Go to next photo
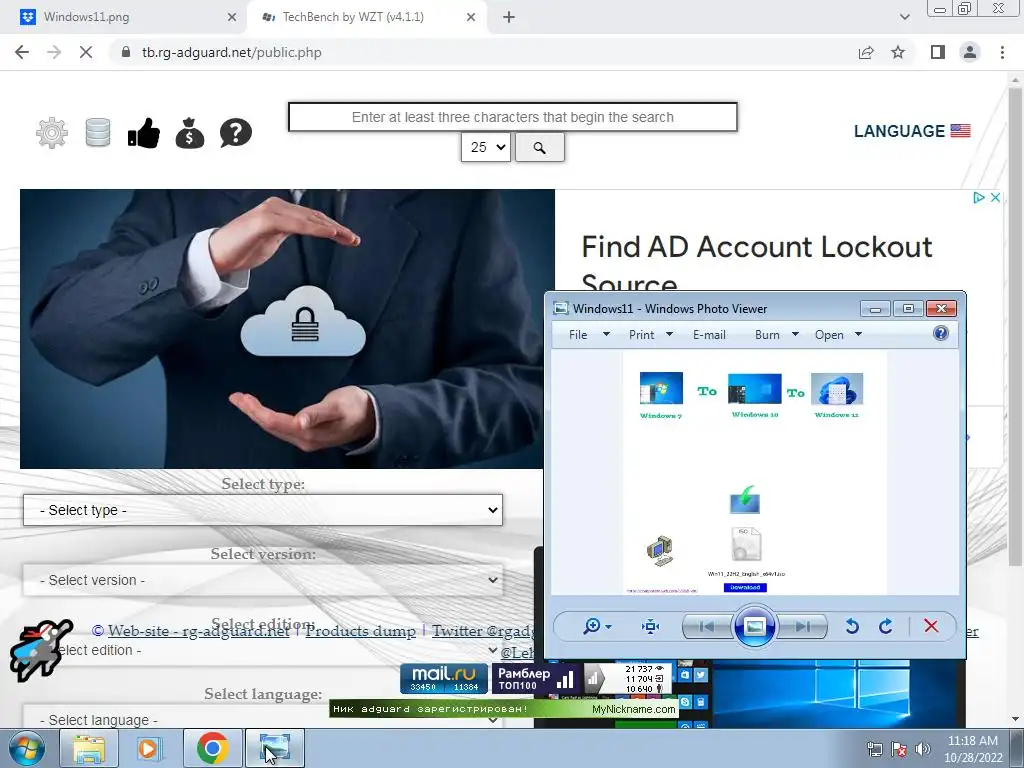 point(803,626)
